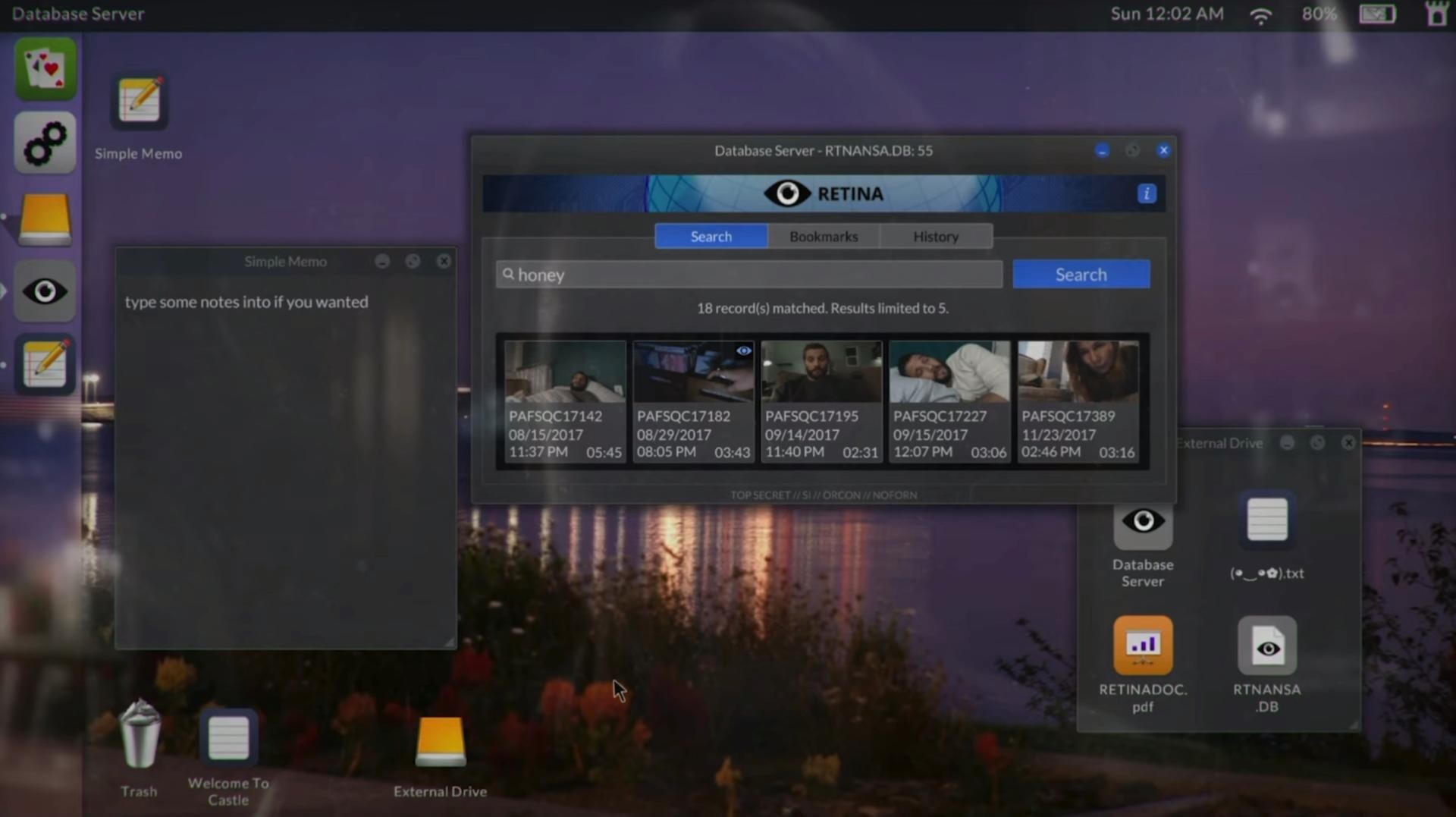This screenshot has height=817, width=1456.
Task: Open Welcome To Castle text file
Action: click(228, 738)
